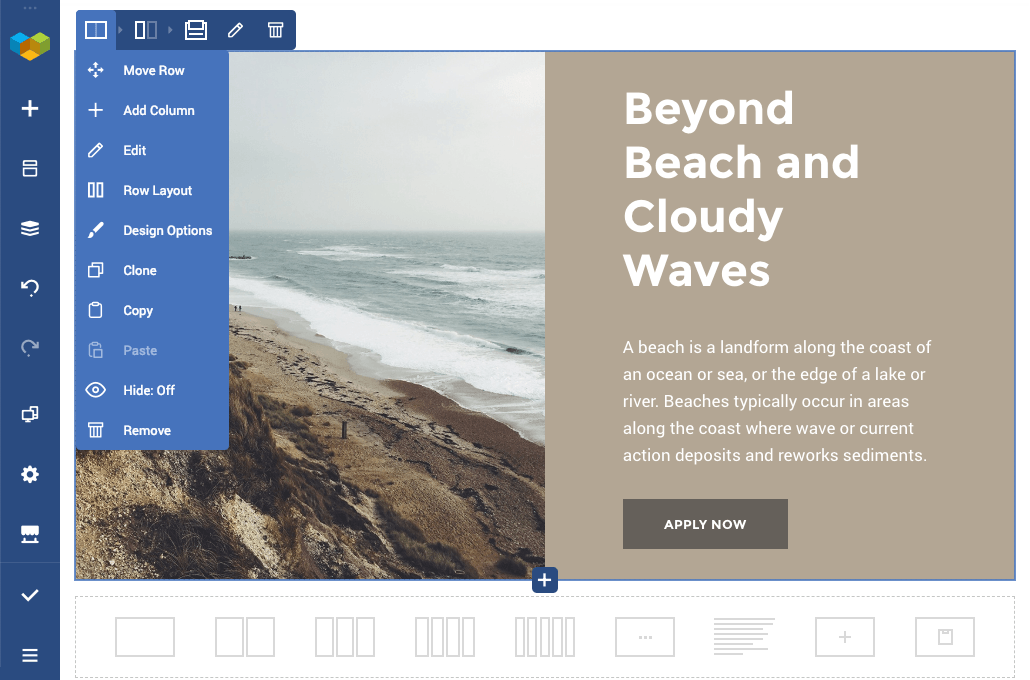Screen dimensions: 1030x680
Task: Select the Single Image element control icon
Action: coord(196,30)
